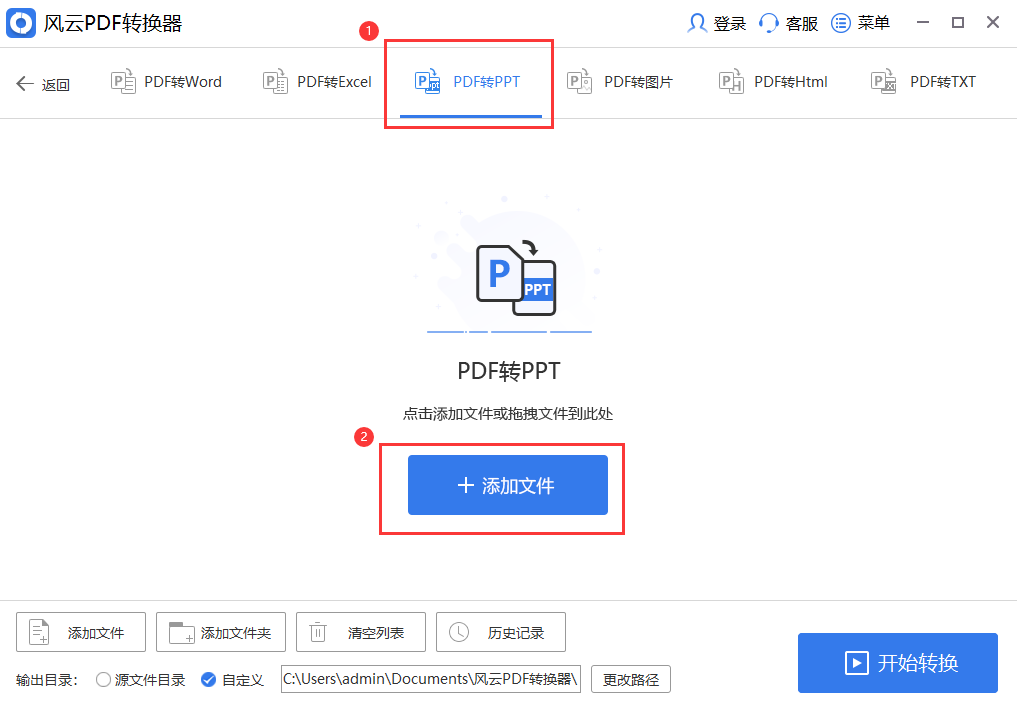Click the file-plus icon in bottom 添加文件
Screen dimensions: 1017x713
pos(39,632)
